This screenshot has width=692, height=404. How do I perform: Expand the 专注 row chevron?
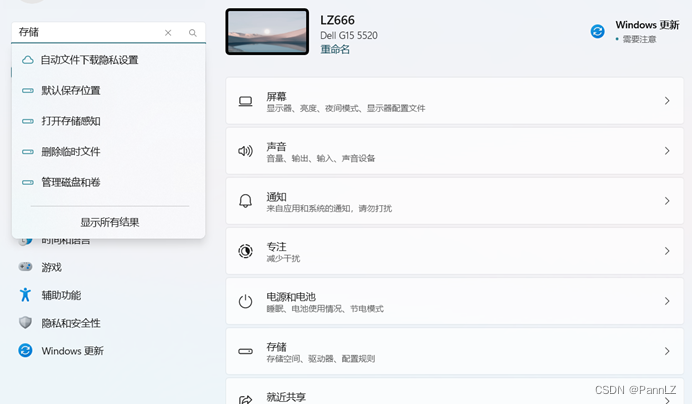pyautogui.click(x=667, y=251)
